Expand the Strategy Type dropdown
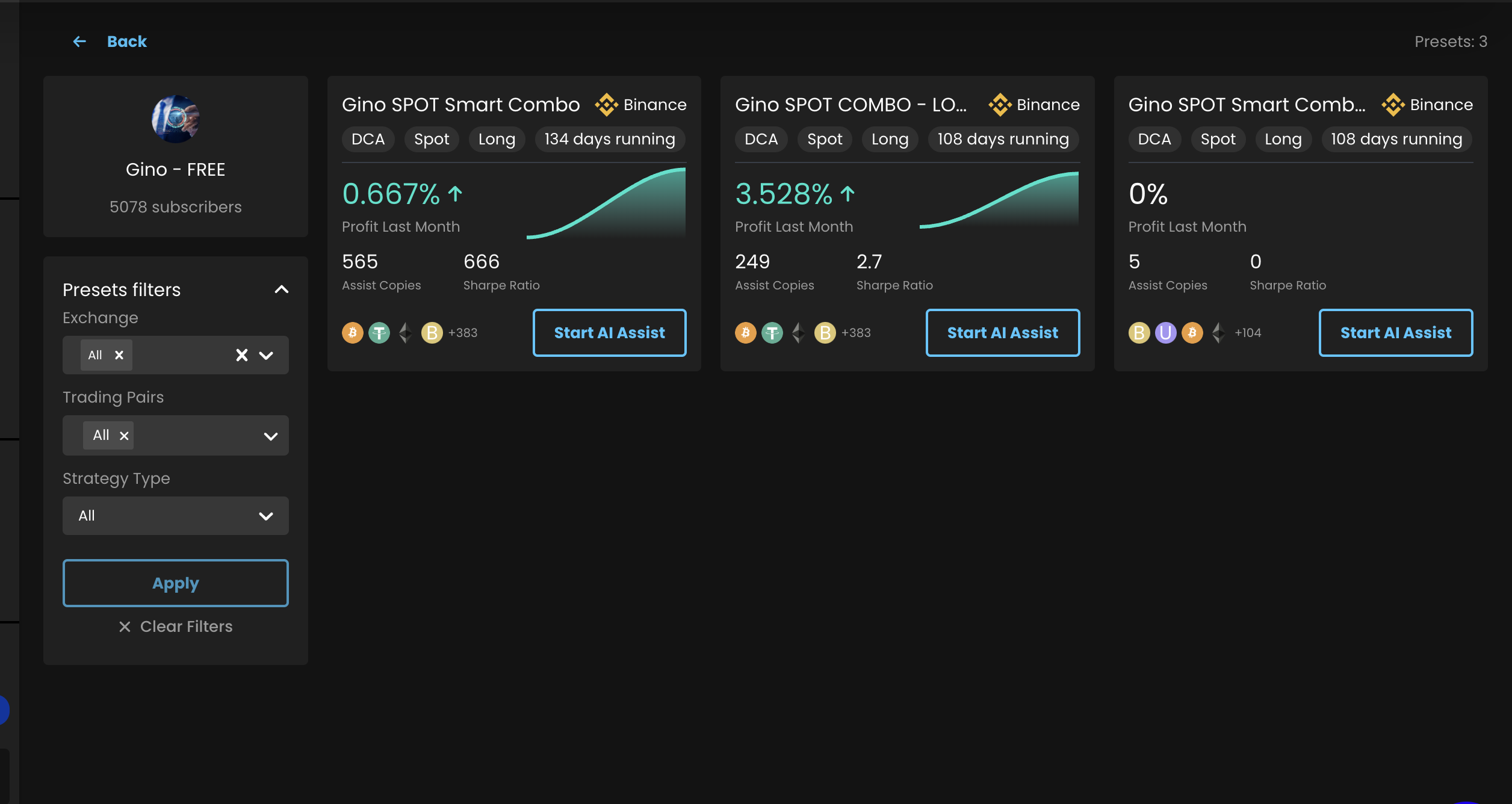Image resolution: width=1512 pixels, height=804 pixels. tap(266, 516)
